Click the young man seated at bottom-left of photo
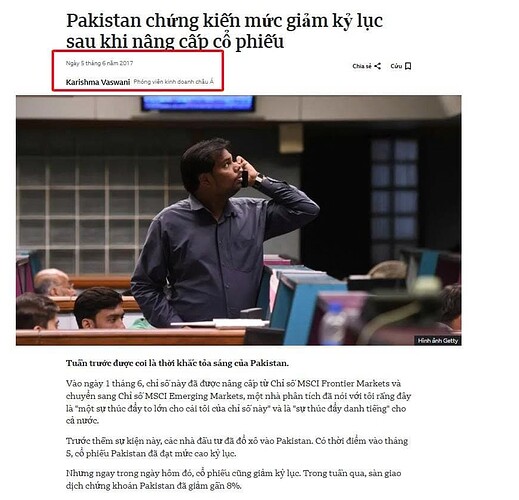The height and width of the screenshot is (500, 519). tap(99, 308)
